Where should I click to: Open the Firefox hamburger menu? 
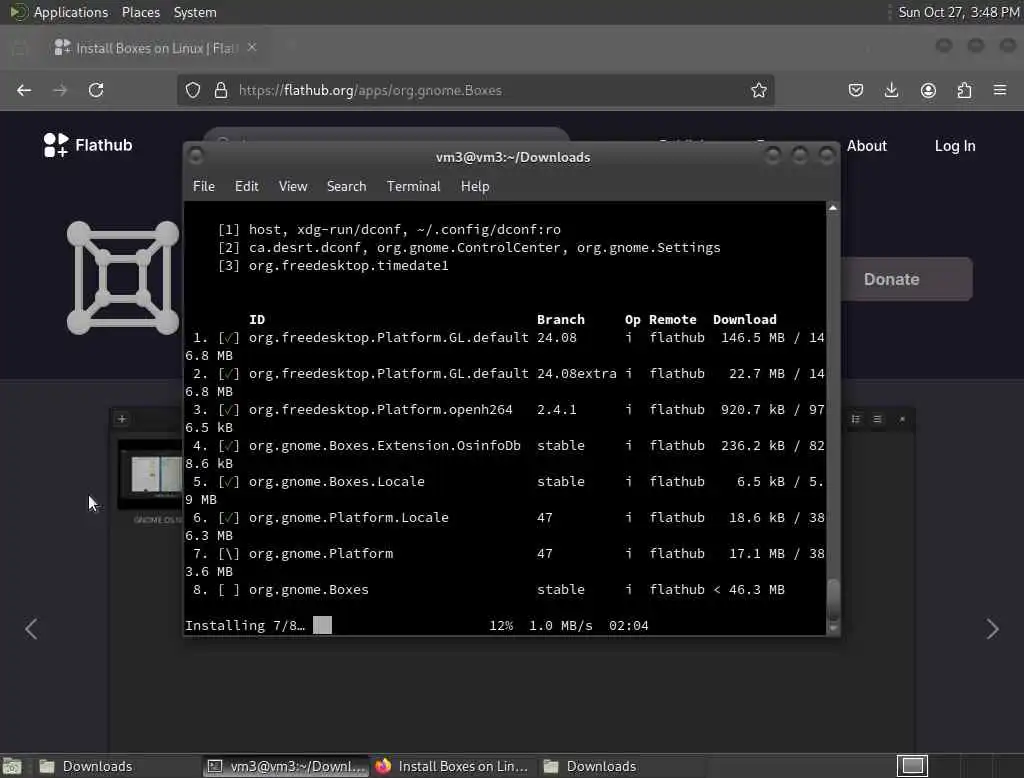(x=1000, y=90)
